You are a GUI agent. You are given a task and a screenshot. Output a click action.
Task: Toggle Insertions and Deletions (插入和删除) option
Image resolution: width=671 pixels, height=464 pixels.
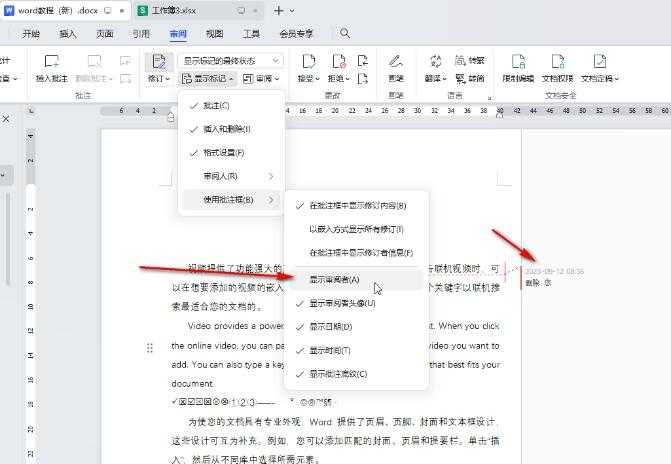pyautogui.click(x=231, y=129)
